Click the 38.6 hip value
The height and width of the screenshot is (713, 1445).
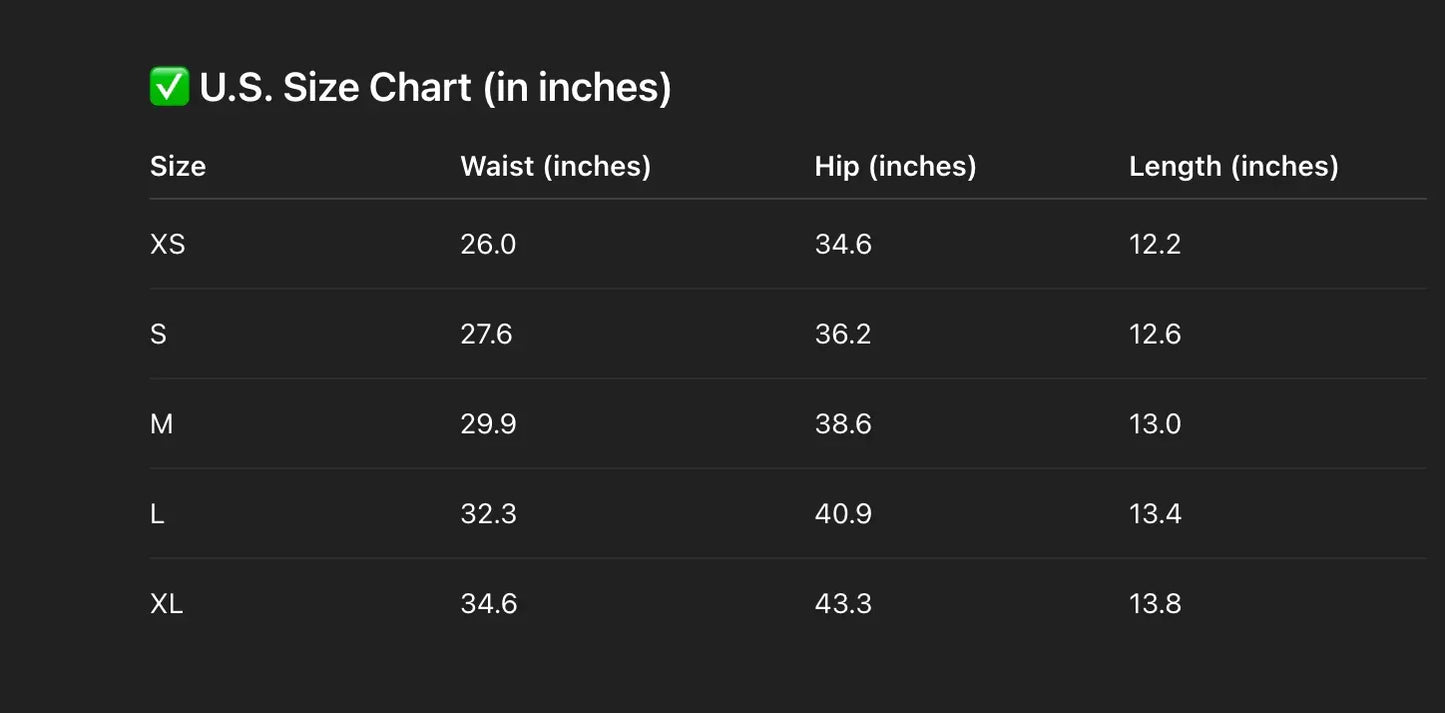click(843, 424)
